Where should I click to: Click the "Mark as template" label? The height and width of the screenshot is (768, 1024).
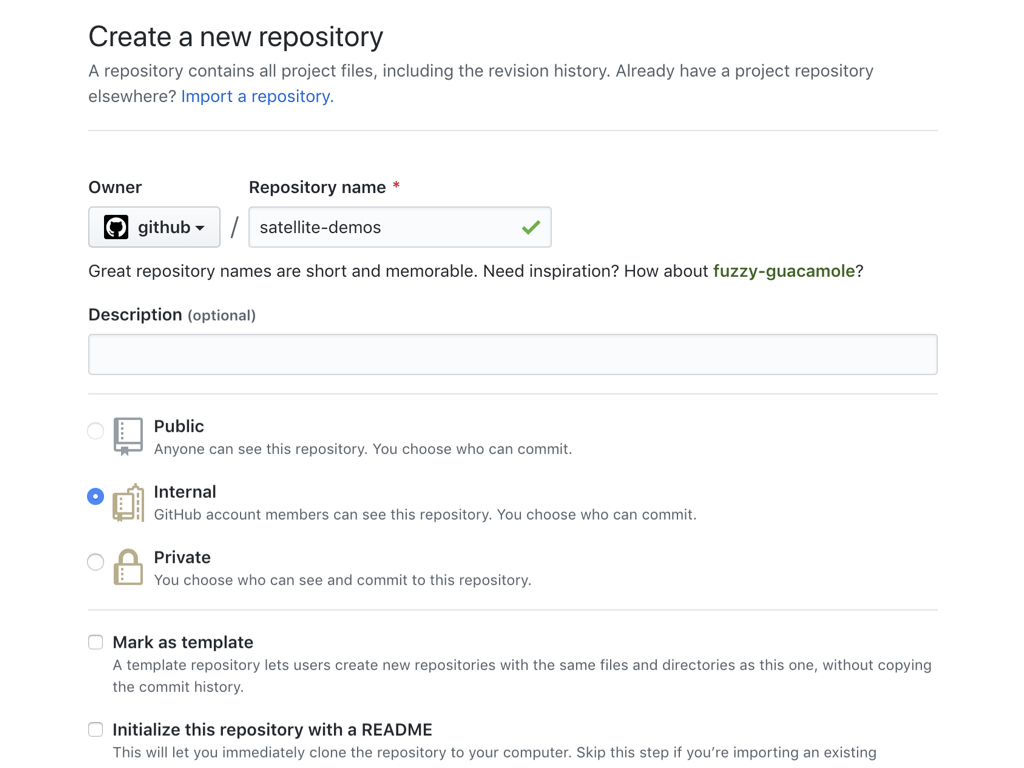click(183, 642)
